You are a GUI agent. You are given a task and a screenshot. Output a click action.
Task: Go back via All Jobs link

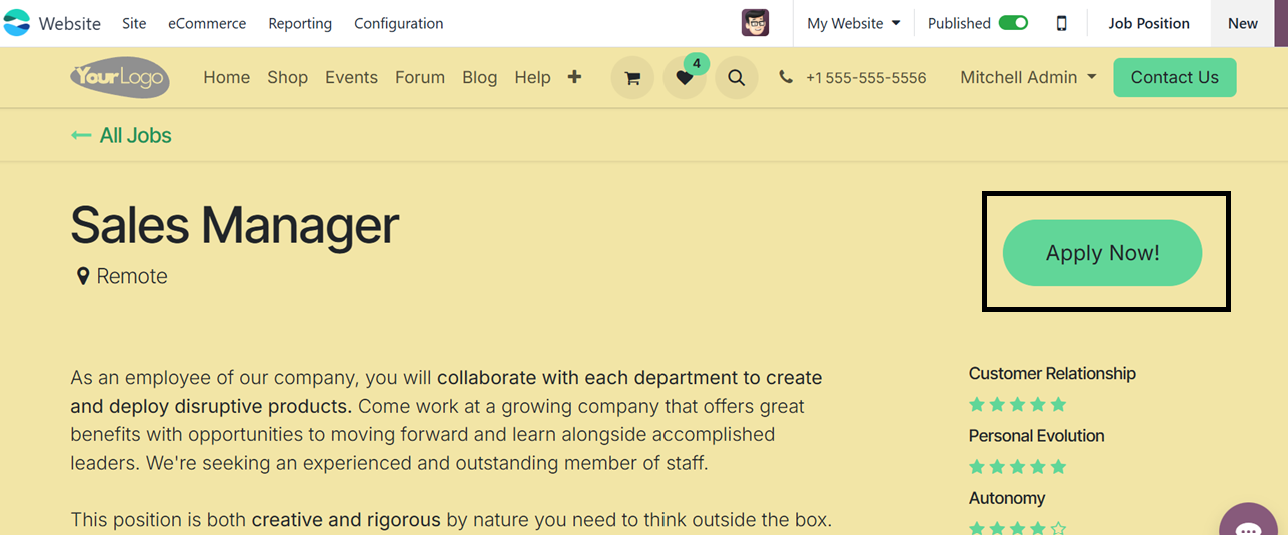coord(121,135)
